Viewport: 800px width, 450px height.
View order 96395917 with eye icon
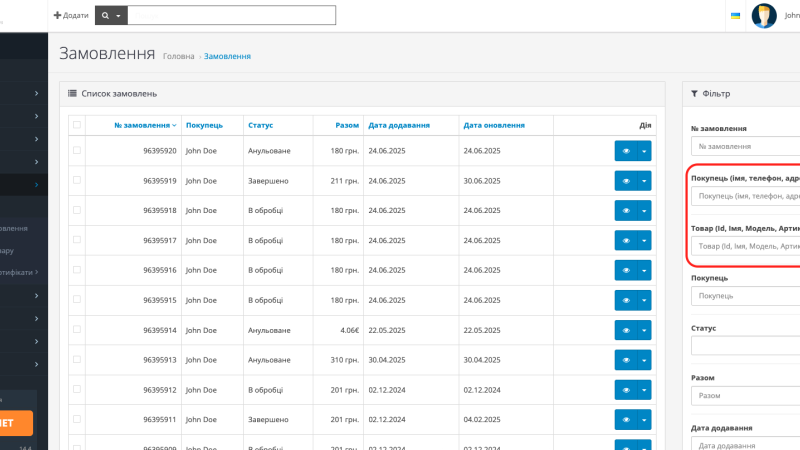(626, 240)
